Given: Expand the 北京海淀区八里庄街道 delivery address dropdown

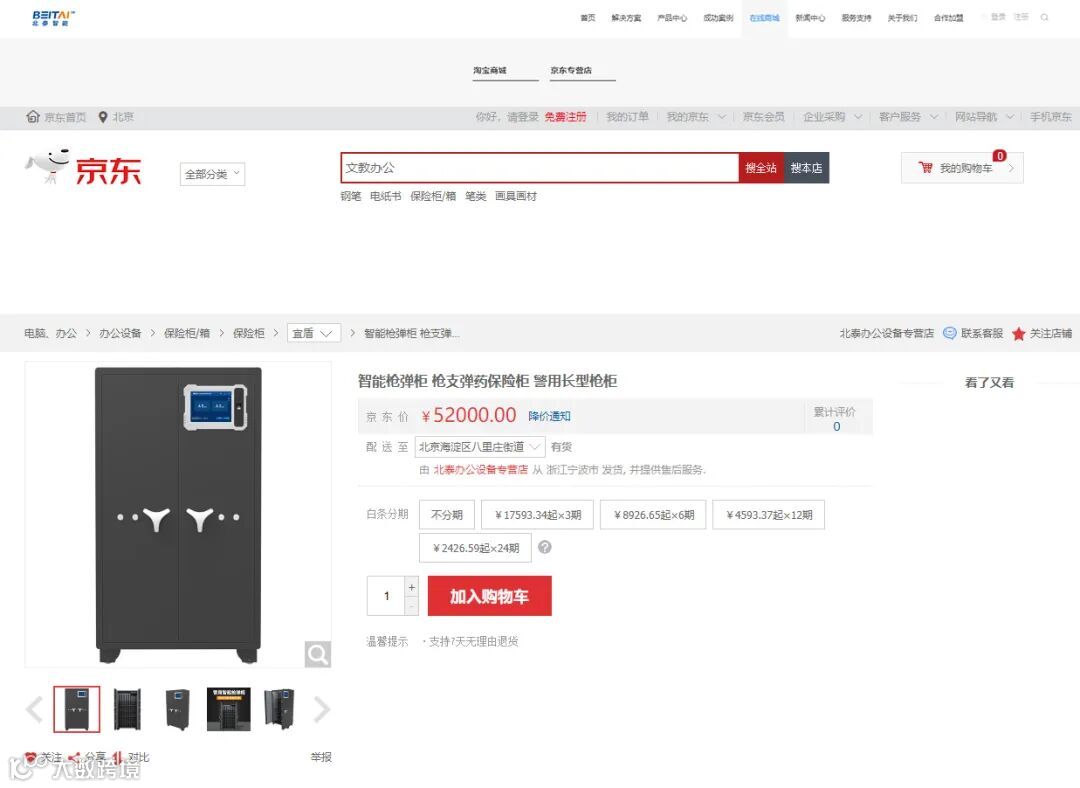Looking at the screenshot, I should pos(480,447).
